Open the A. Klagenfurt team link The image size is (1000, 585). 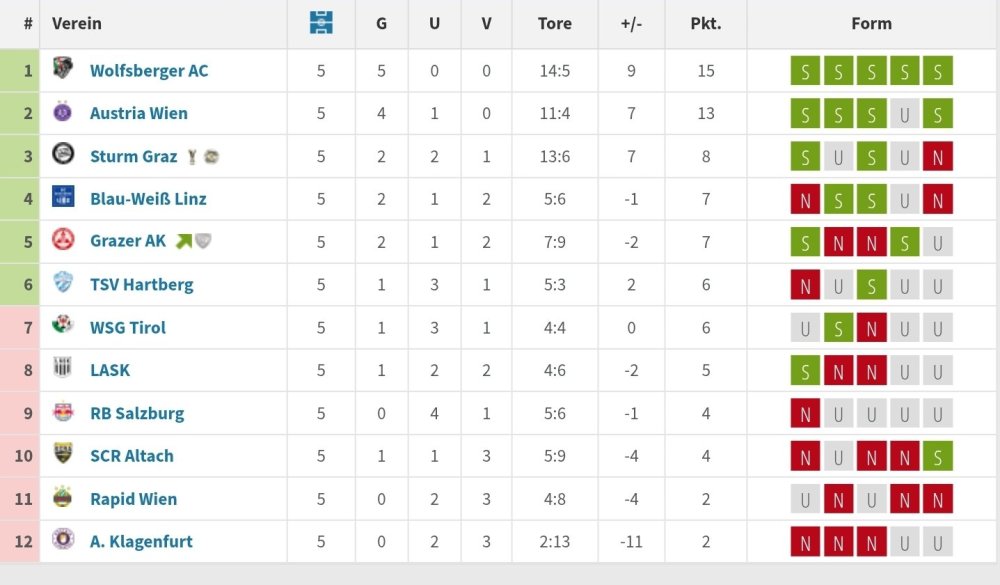(141, 541)
